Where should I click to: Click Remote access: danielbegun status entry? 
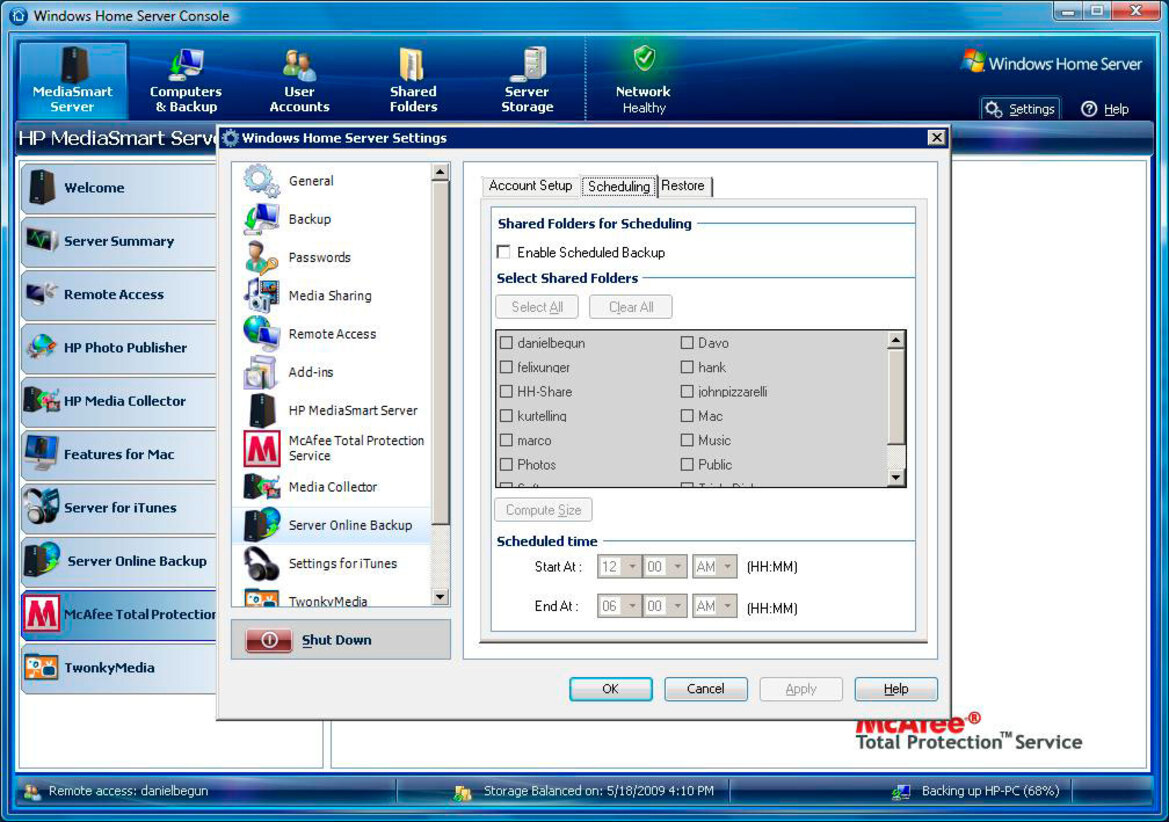[x=116, y=791]
